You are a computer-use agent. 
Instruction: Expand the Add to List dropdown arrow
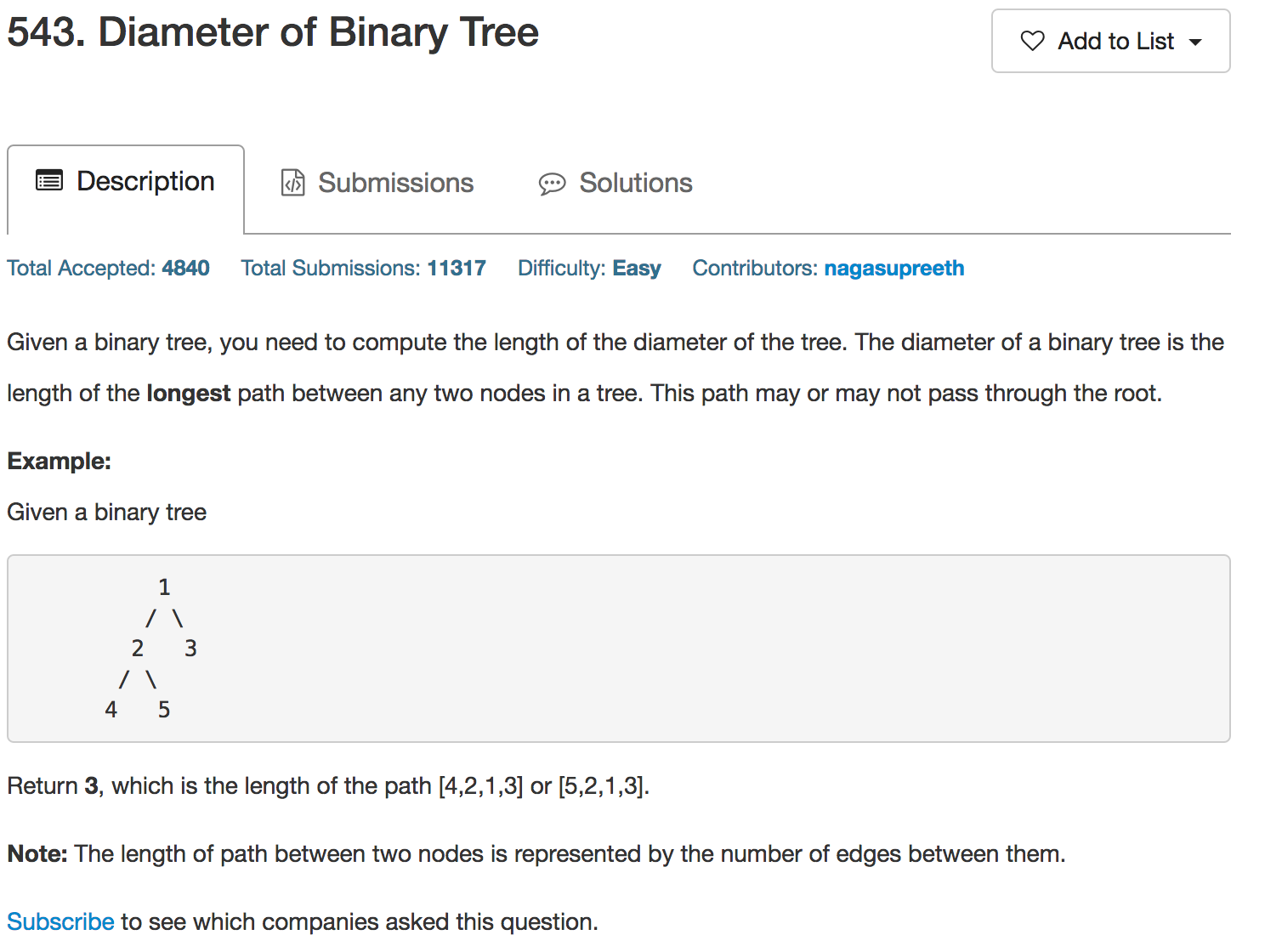(1195, 42)
